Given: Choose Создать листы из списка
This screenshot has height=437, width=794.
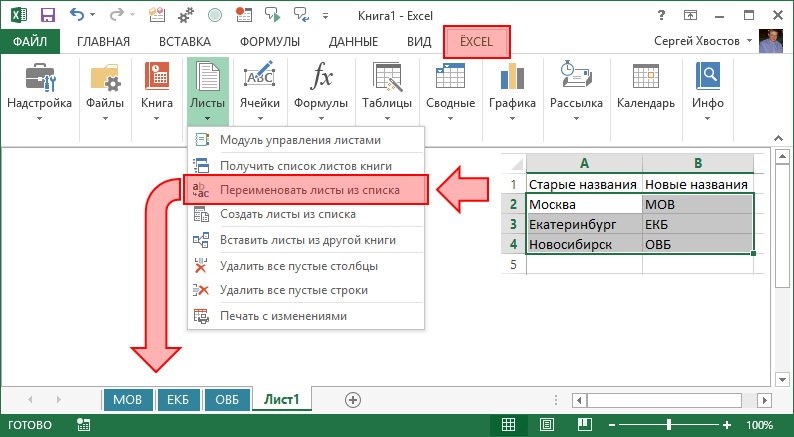Looking at the screenshot, I should [306, 214].
